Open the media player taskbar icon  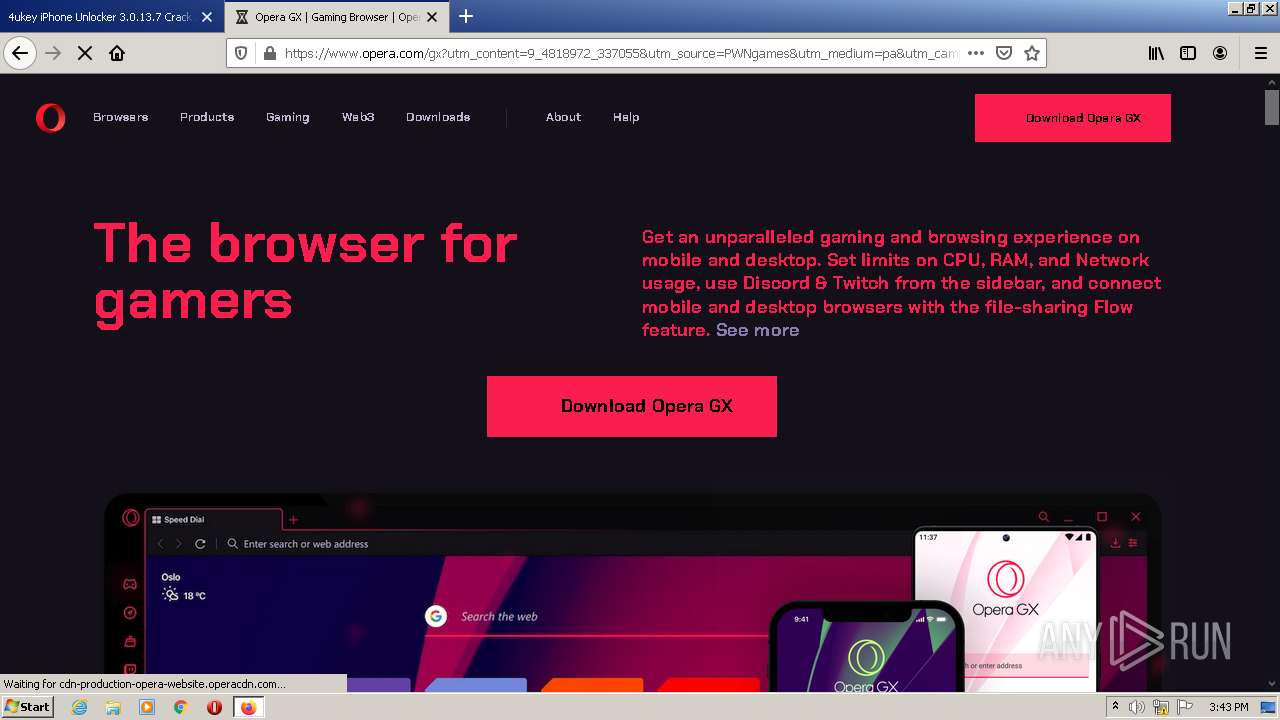click(x=147, y=707)
